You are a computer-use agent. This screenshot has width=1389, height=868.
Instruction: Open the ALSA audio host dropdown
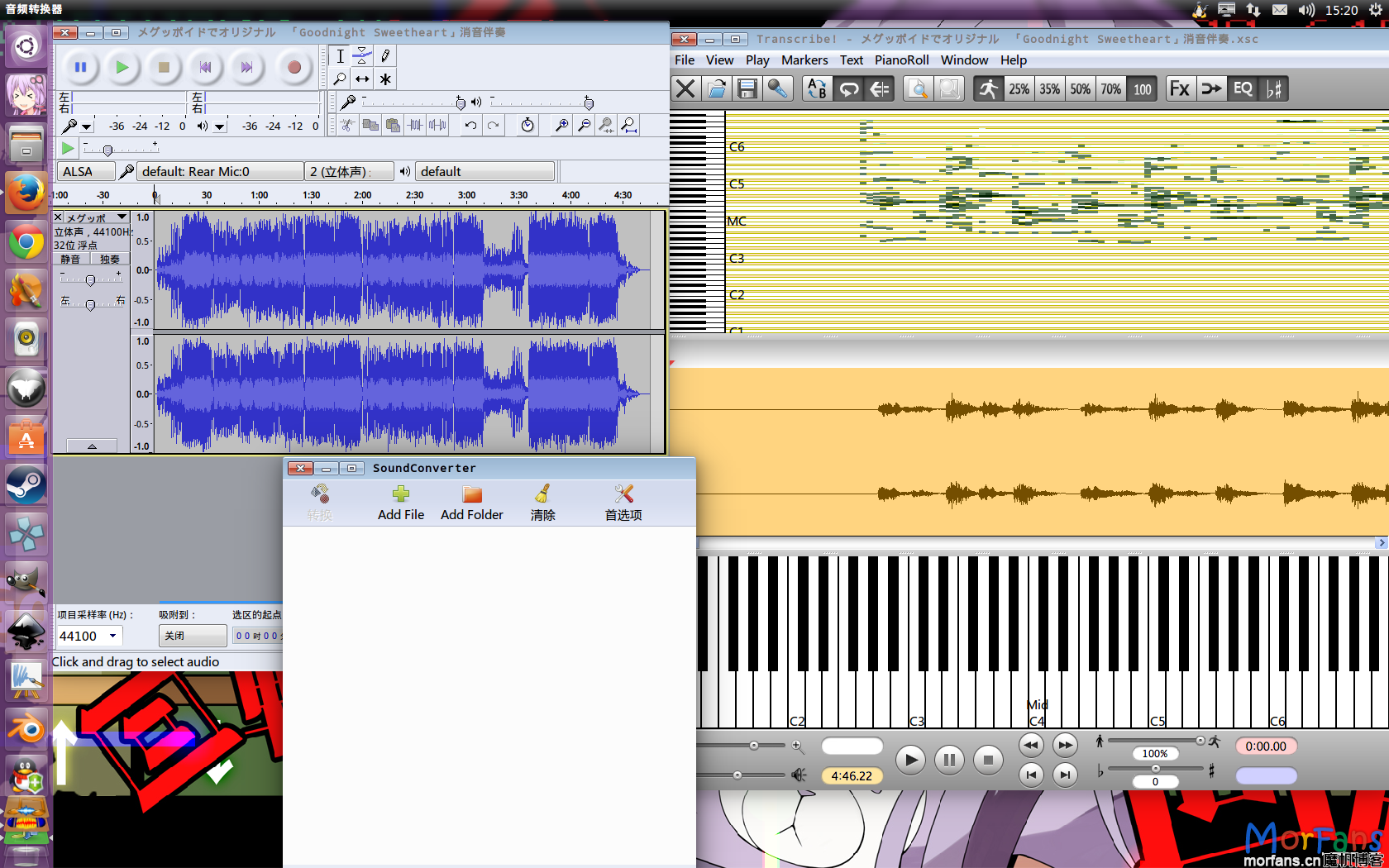point(86,171)
